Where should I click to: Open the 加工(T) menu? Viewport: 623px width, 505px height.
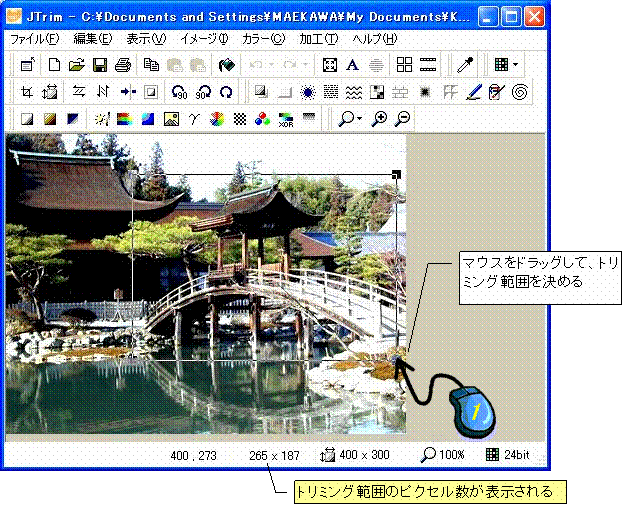tap(318, 39)
